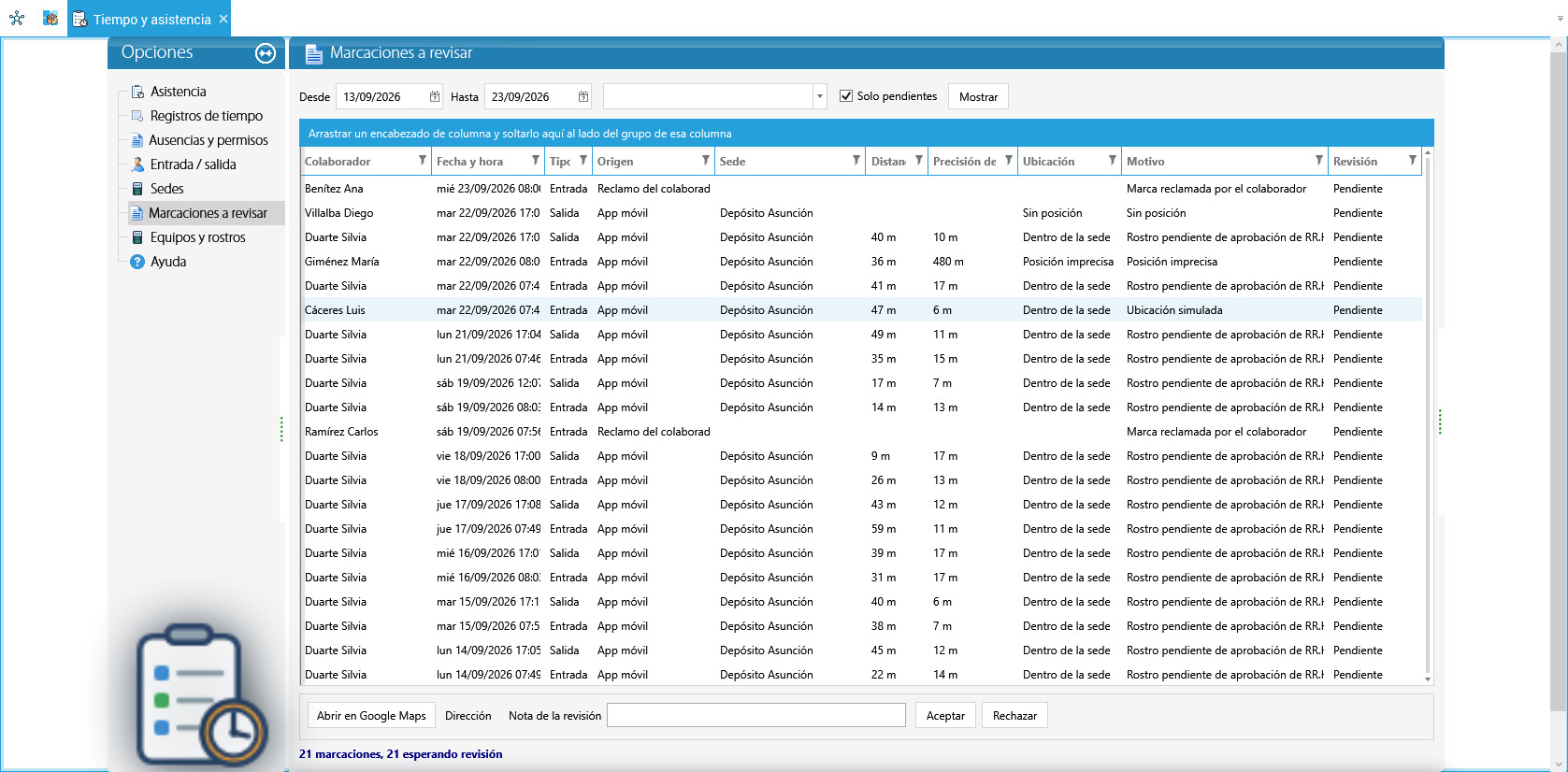Screen dimensions: 1568x772
Task: Open Ausencias y permisos icon
Action: coord(137,140)
